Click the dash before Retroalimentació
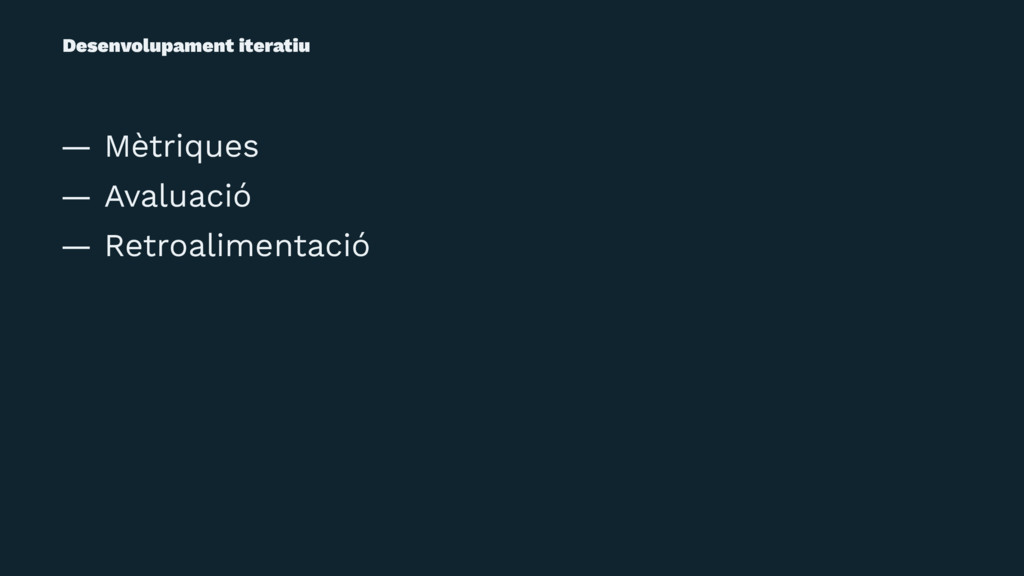 click(76, 248)
